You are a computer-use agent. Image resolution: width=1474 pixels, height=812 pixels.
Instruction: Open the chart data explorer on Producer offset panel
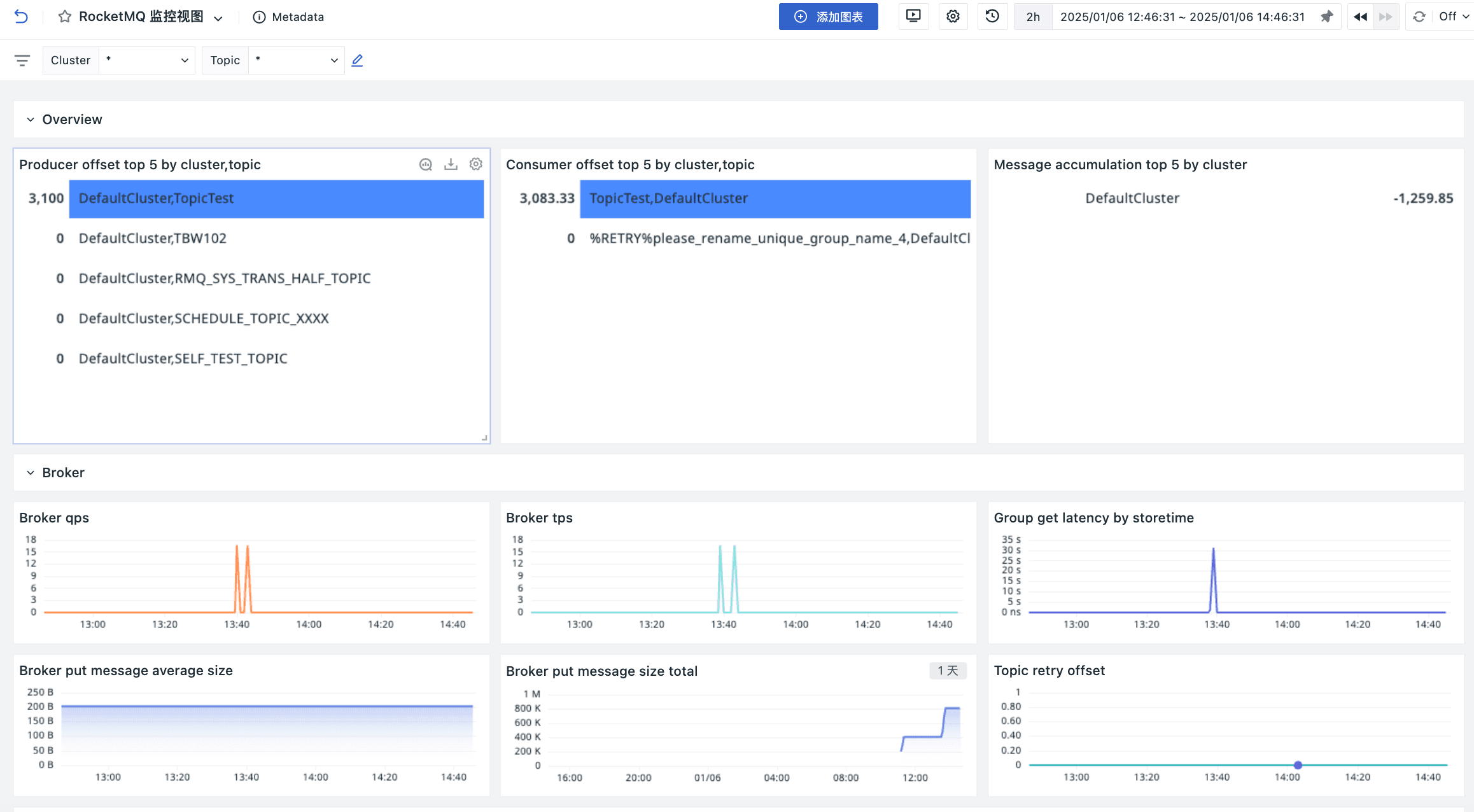point(426,164)
